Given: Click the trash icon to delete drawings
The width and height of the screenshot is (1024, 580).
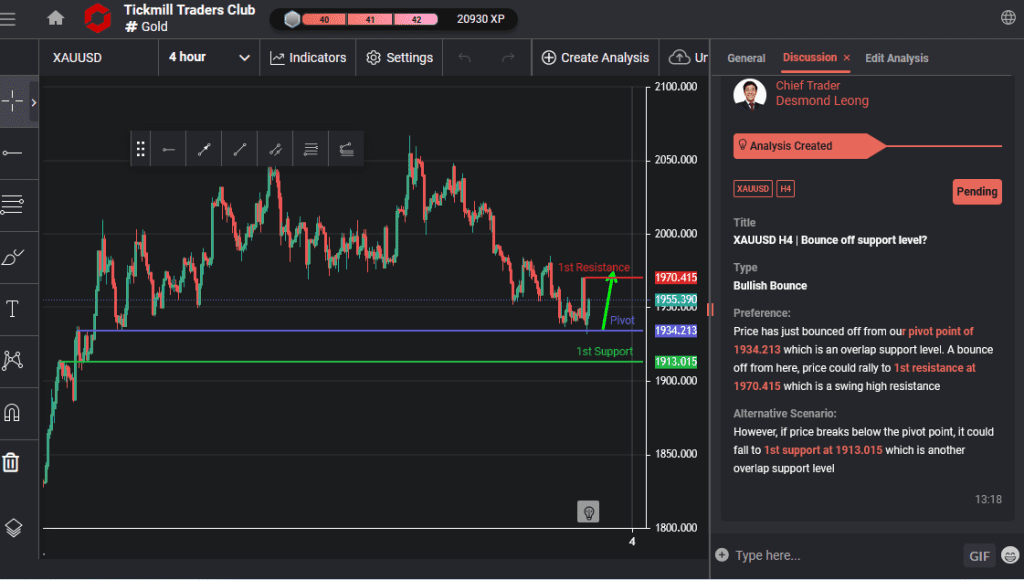Looking at the screenshot, I should (x=14, y=462).
